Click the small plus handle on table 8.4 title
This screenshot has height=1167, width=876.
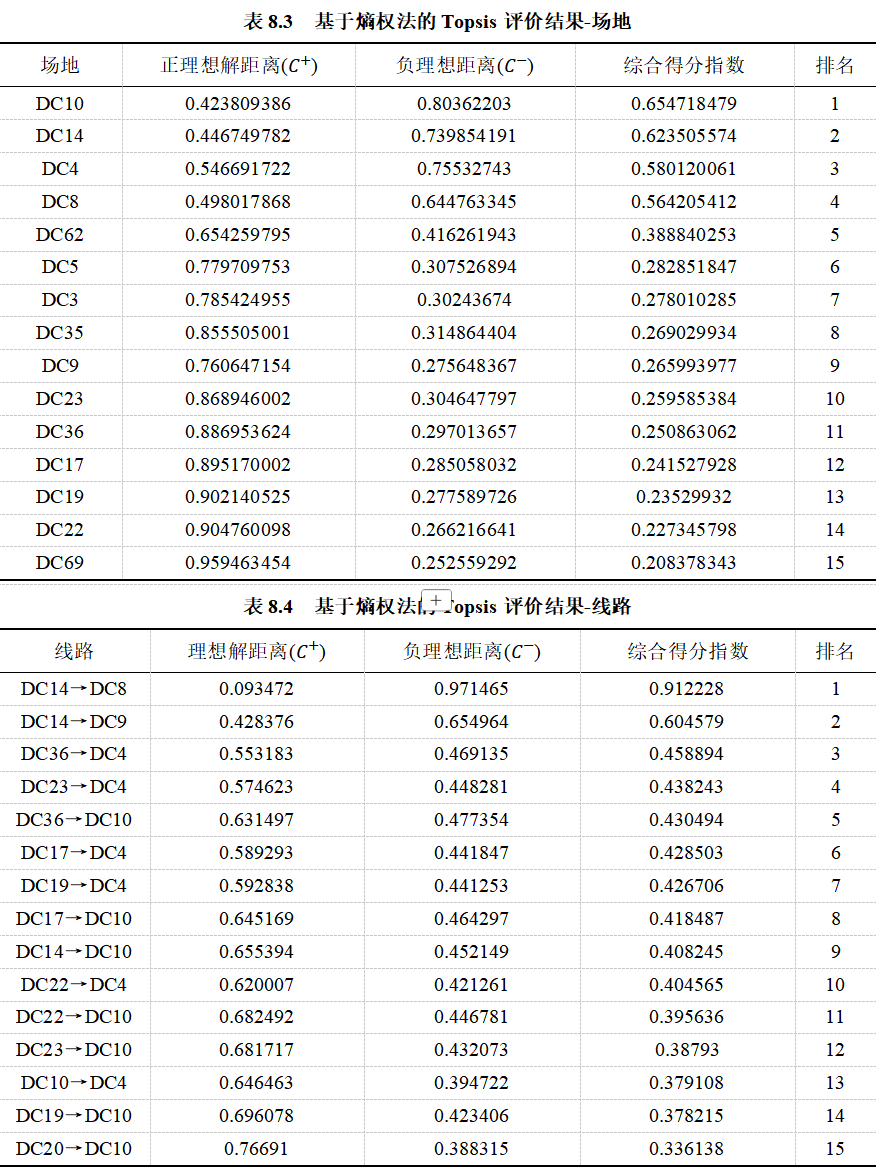(436, 600)
